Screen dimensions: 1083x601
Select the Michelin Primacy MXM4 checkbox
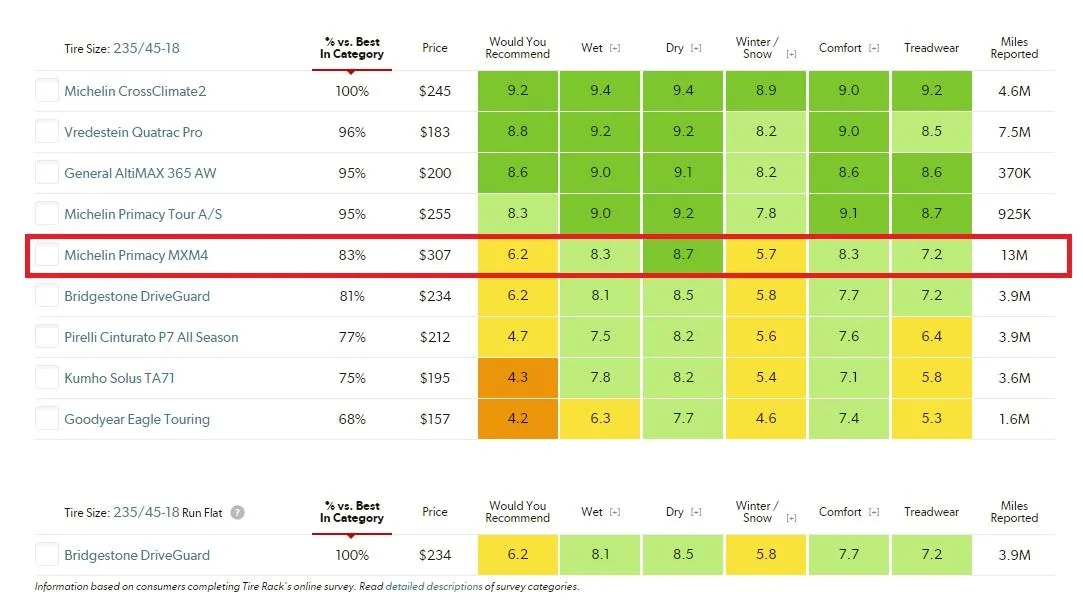(x=46, y=255)
